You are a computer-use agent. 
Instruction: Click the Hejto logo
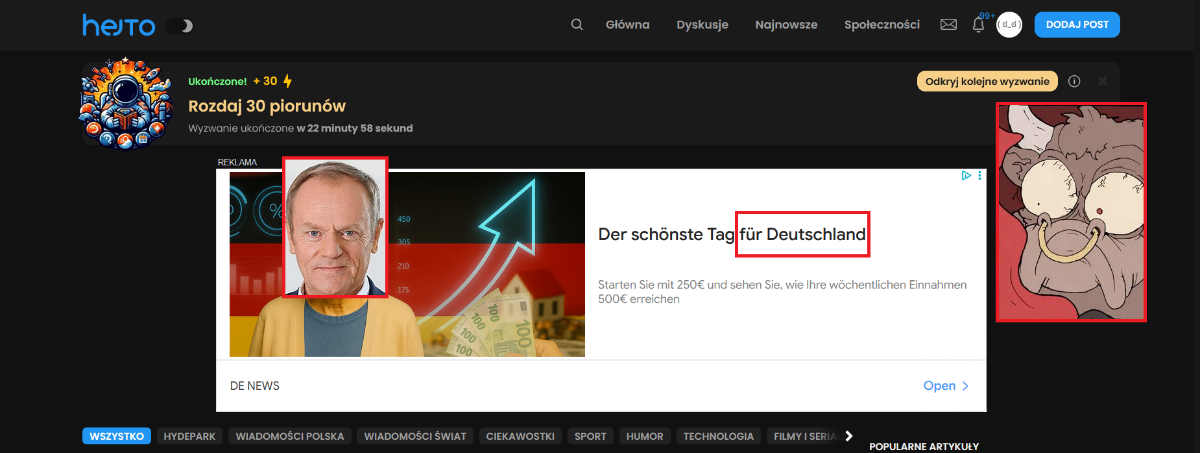[x=118, y=25]
